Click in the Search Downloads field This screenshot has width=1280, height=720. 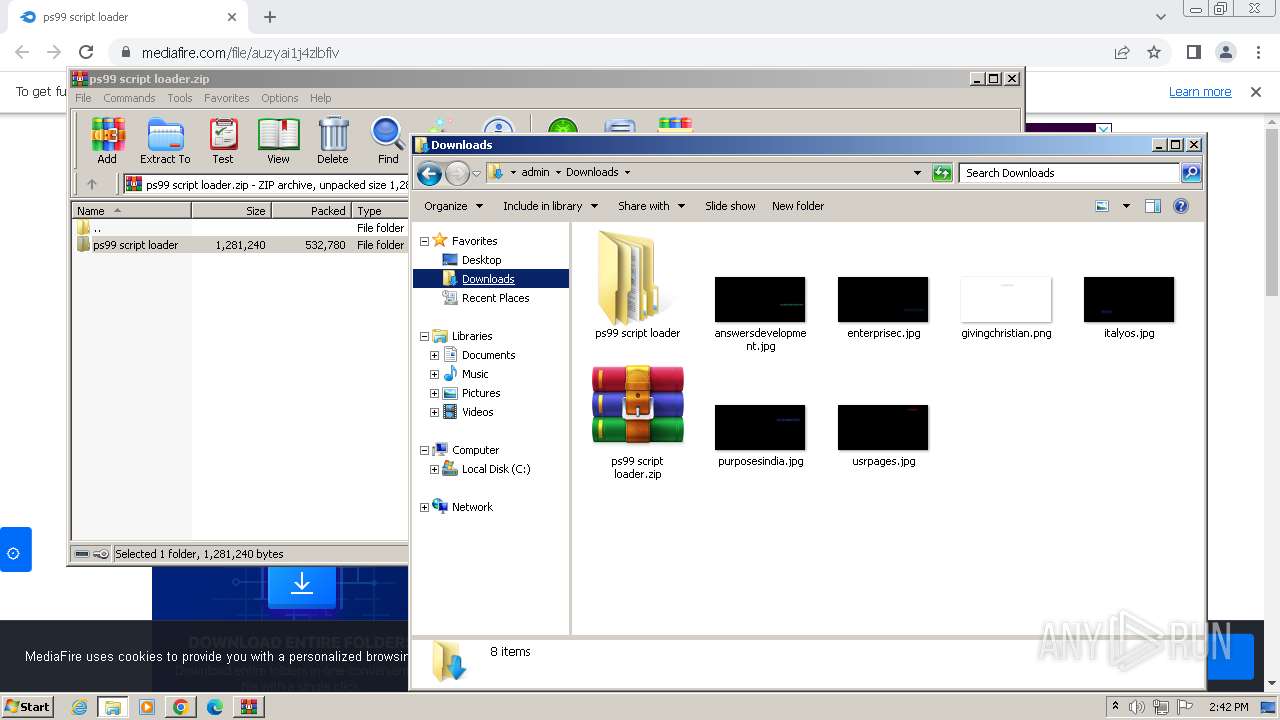tap(1069, 173)
